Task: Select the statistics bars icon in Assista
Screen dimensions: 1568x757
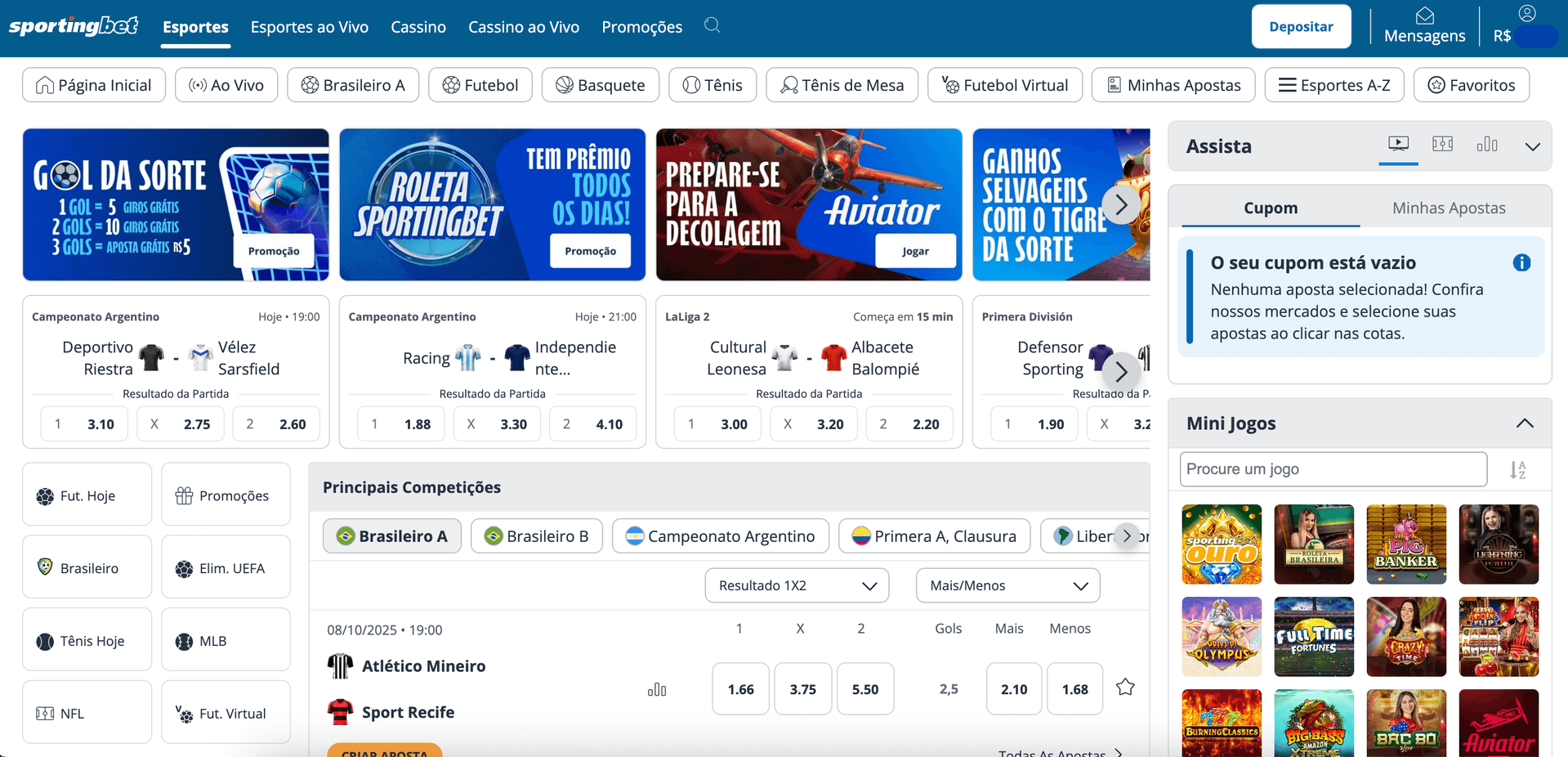Action: tap(1487, 145)
